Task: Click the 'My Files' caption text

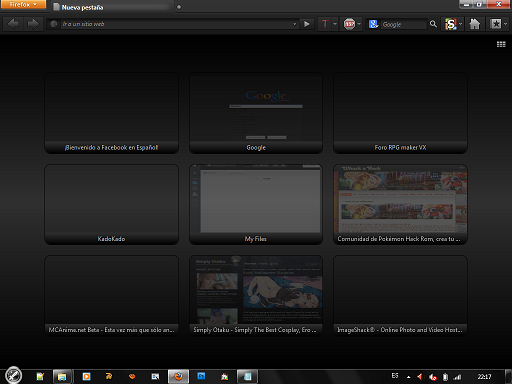Action: 256,239
